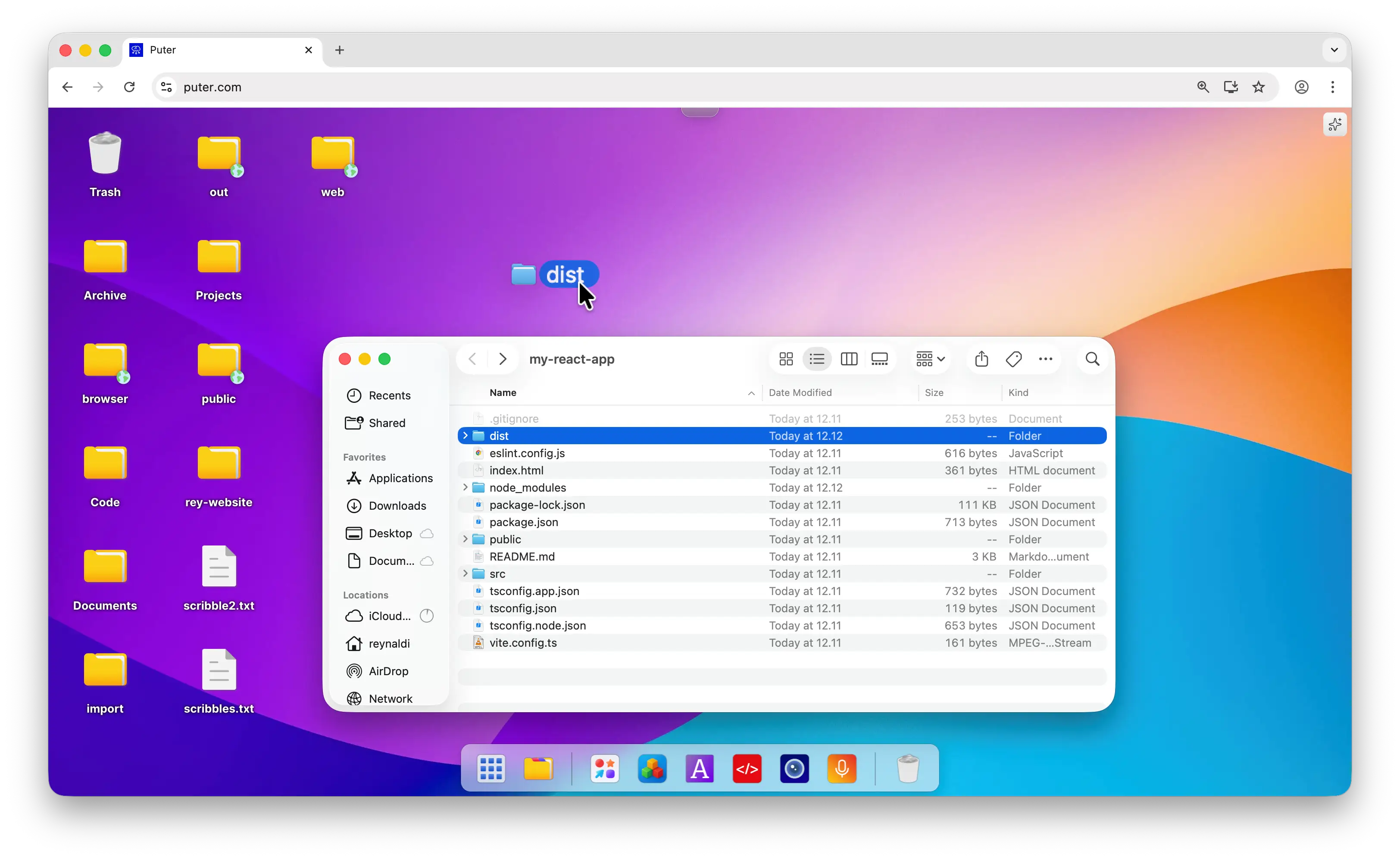Sort files by Date Modified column

(800, 393)
